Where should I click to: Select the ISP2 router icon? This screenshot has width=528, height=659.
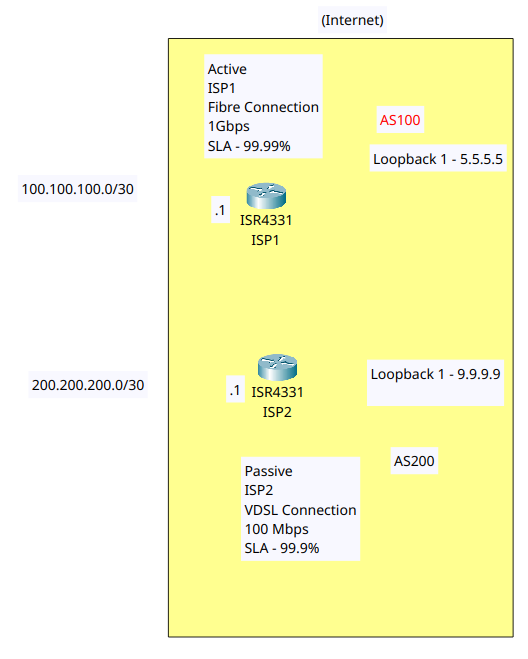(x=277, y=367)
